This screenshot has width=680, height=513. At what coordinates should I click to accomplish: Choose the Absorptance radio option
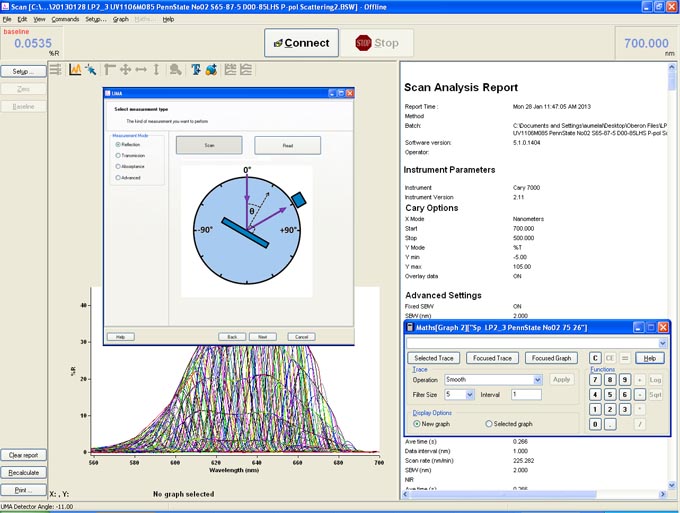click(119, 167)
